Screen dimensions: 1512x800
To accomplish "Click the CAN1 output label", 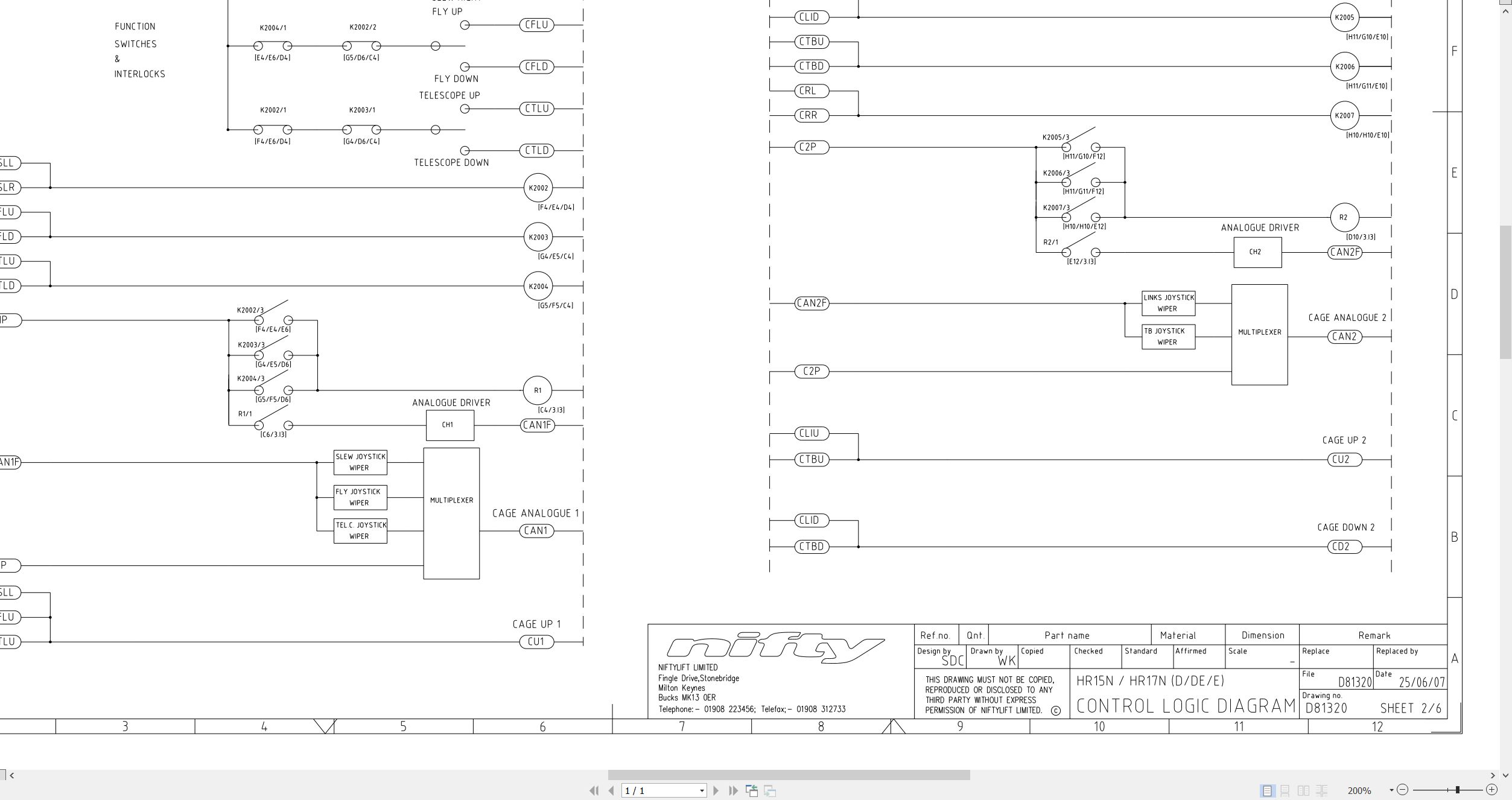I will [x=536, y=531].
